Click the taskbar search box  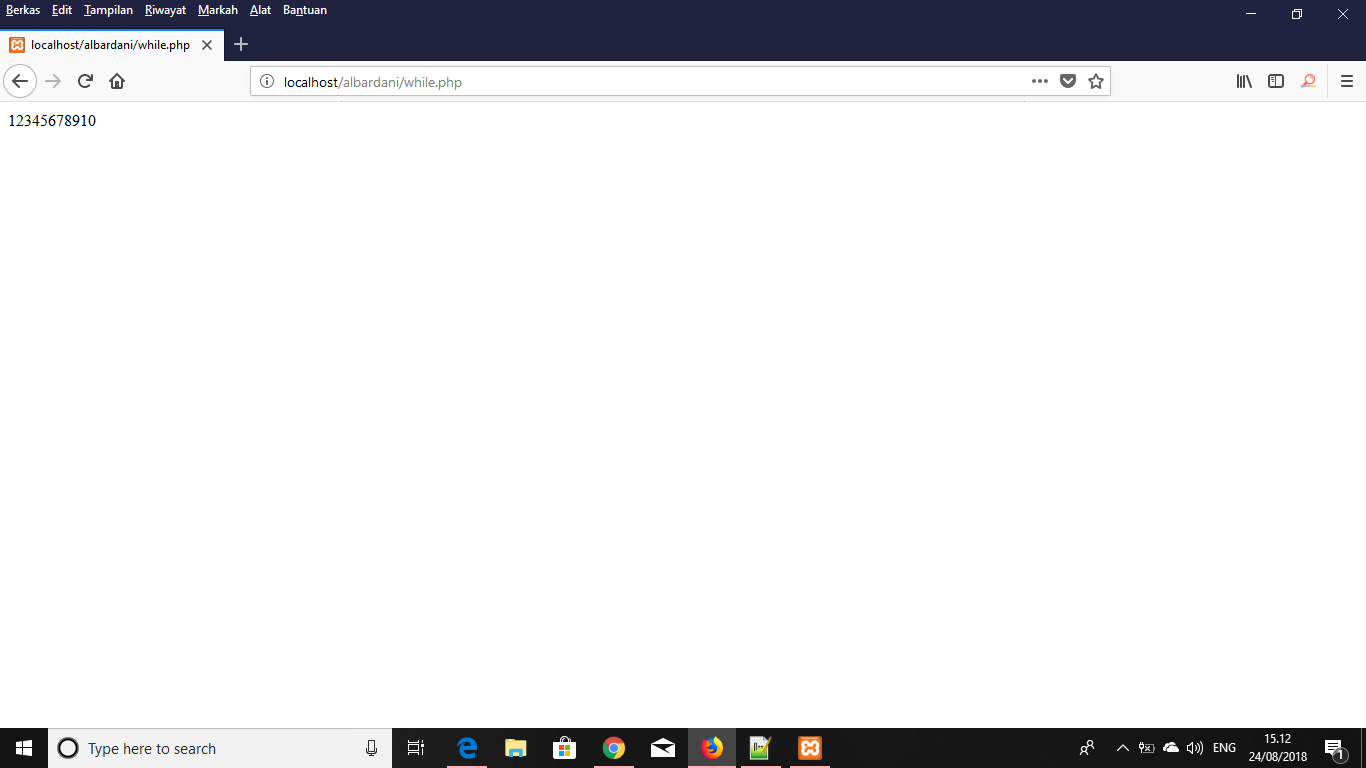click(x=220, y=748)
